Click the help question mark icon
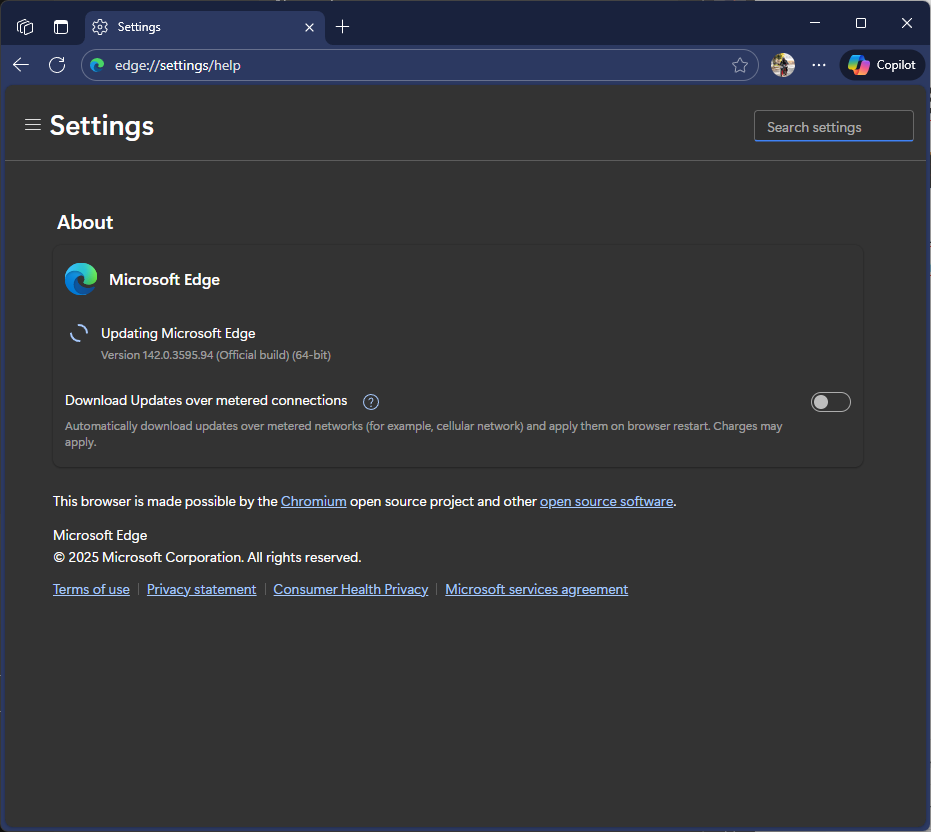Image resolution: width=931 pixels, height=832 pixels. tap(371, 402)
